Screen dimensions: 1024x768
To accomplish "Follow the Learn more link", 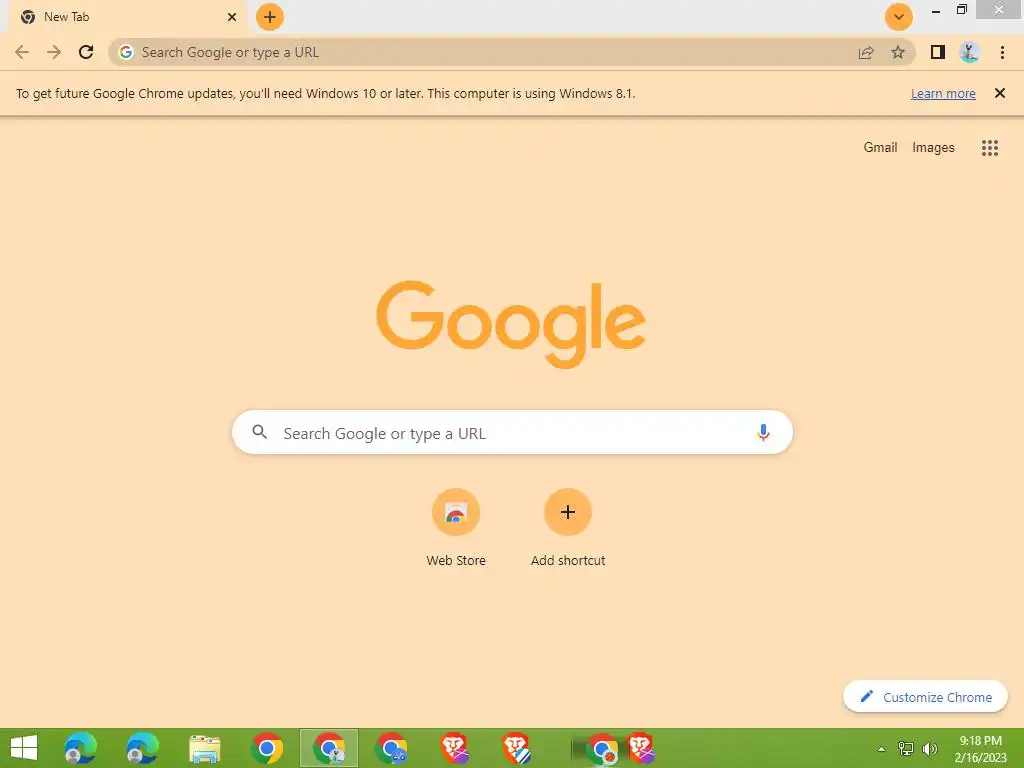I will pyautogui.click(x=943, y=93).
